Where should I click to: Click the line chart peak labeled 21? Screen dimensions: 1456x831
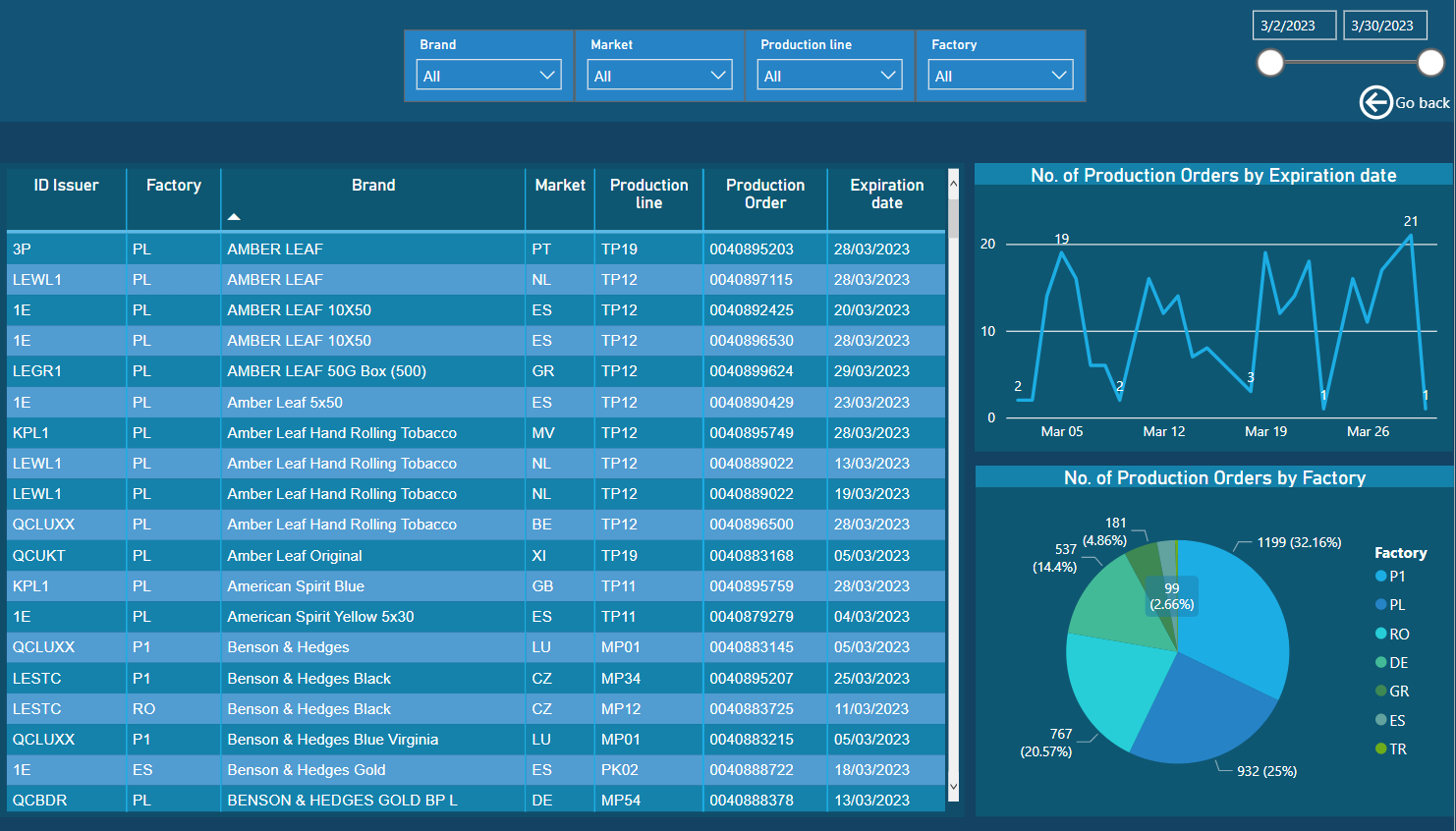(1411, 236)
